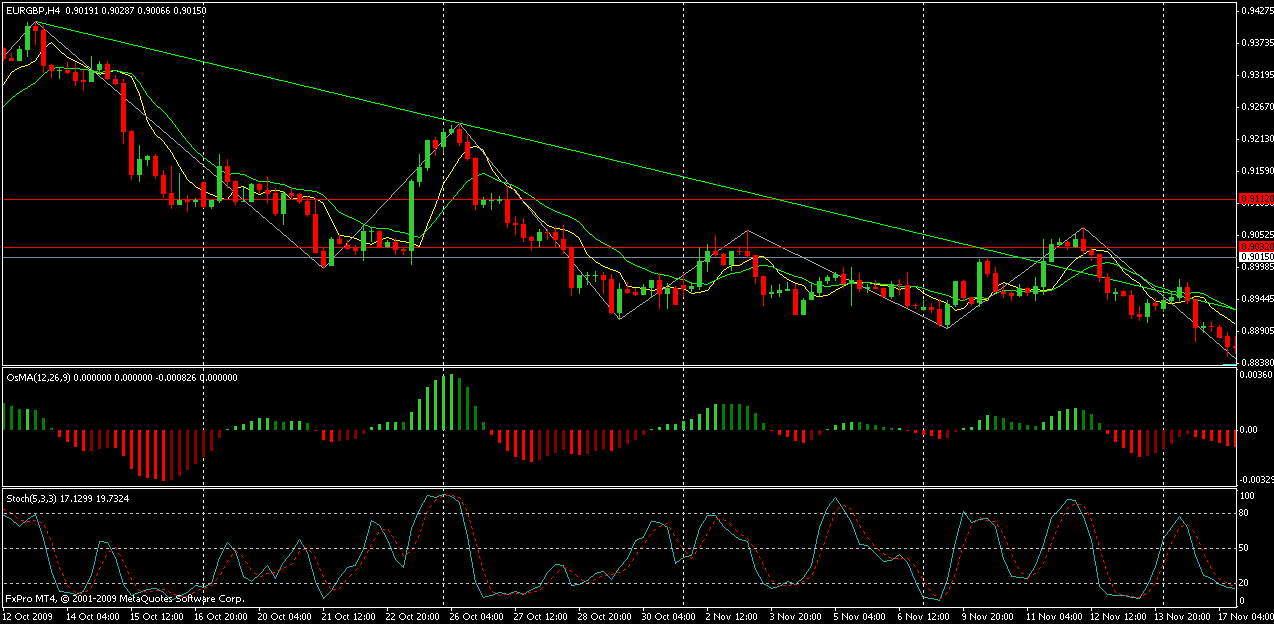Click the OsMA 0.00 scale value

[x=1249, y=430]
